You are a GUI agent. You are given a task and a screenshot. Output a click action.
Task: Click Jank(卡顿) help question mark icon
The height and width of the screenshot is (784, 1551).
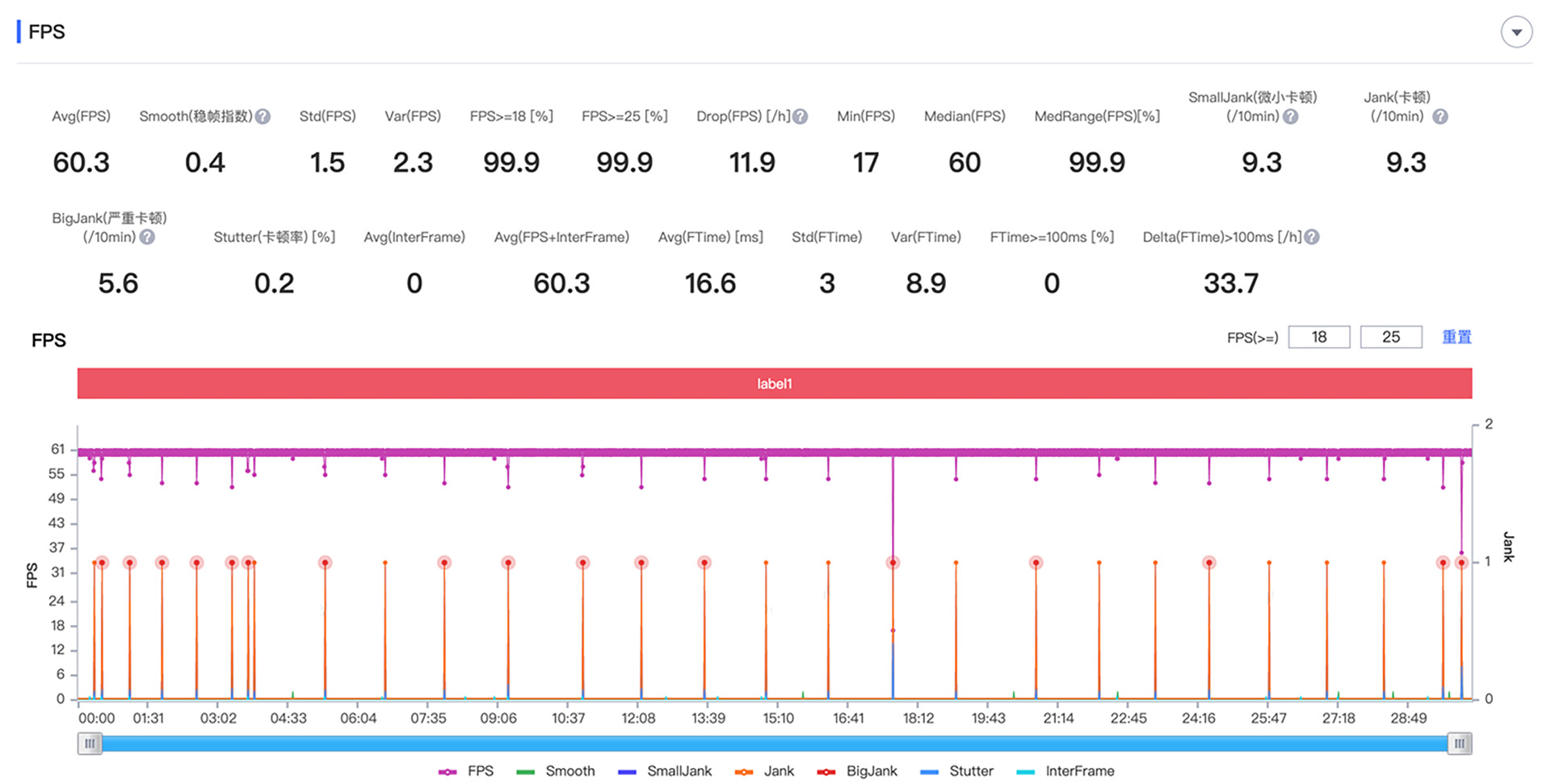tap(1440, 116)
